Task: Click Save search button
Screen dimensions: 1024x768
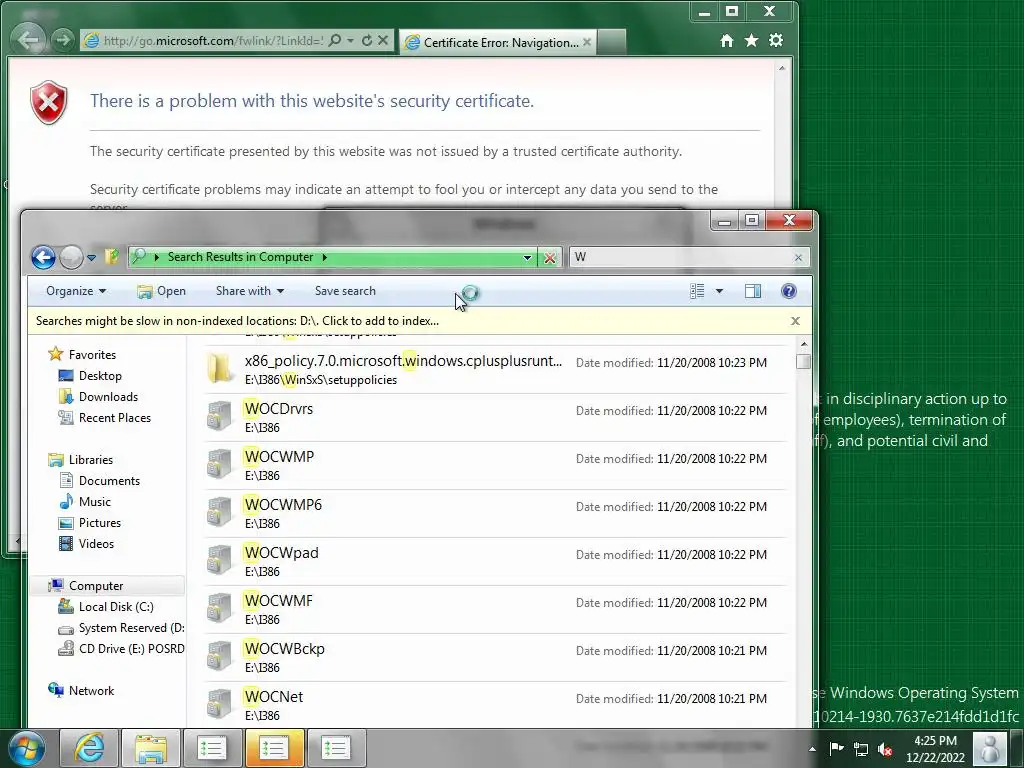Action: pos(345,291)
